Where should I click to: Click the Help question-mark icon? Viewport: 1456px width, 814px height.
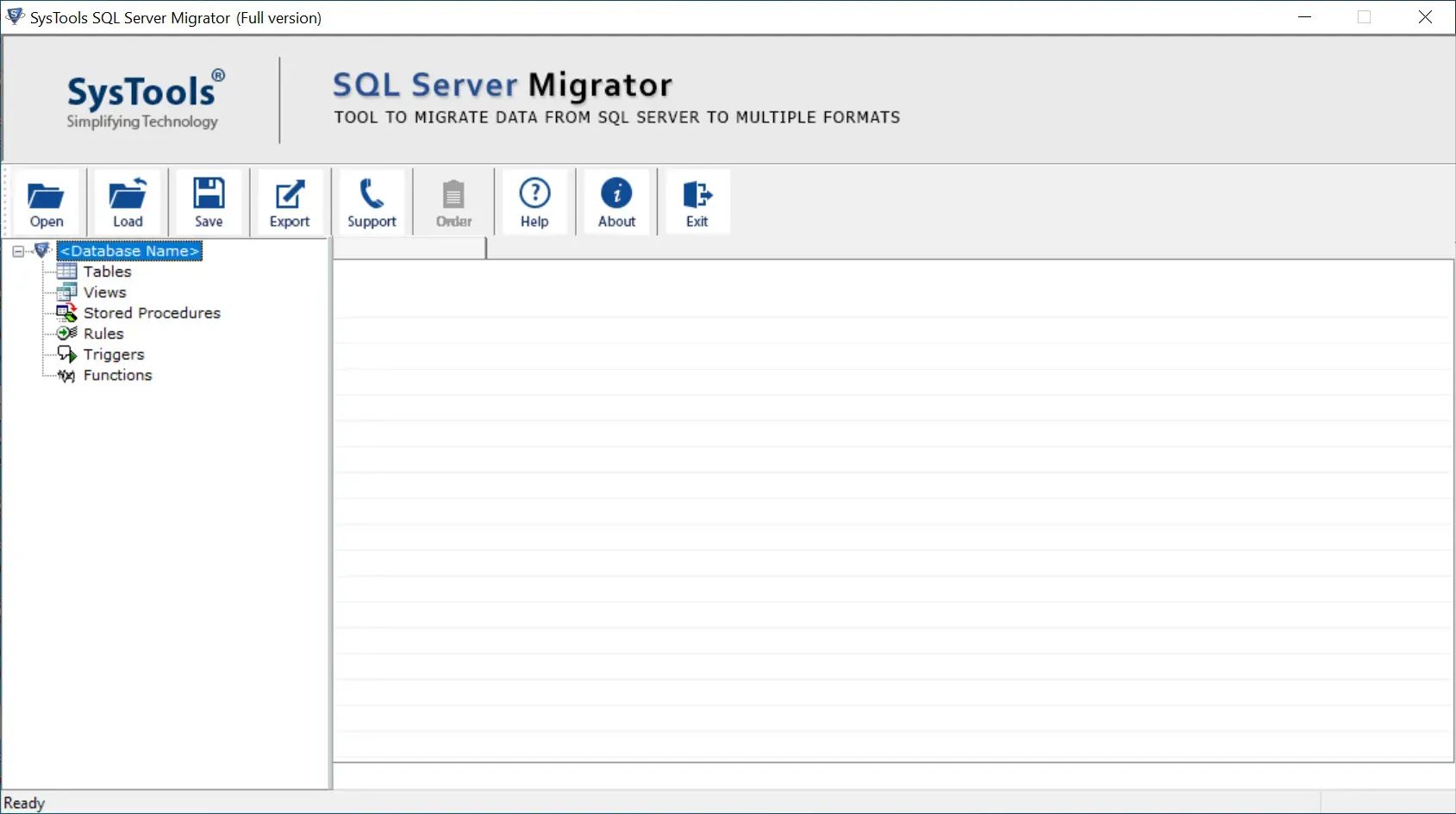click(x=535, y=201)
